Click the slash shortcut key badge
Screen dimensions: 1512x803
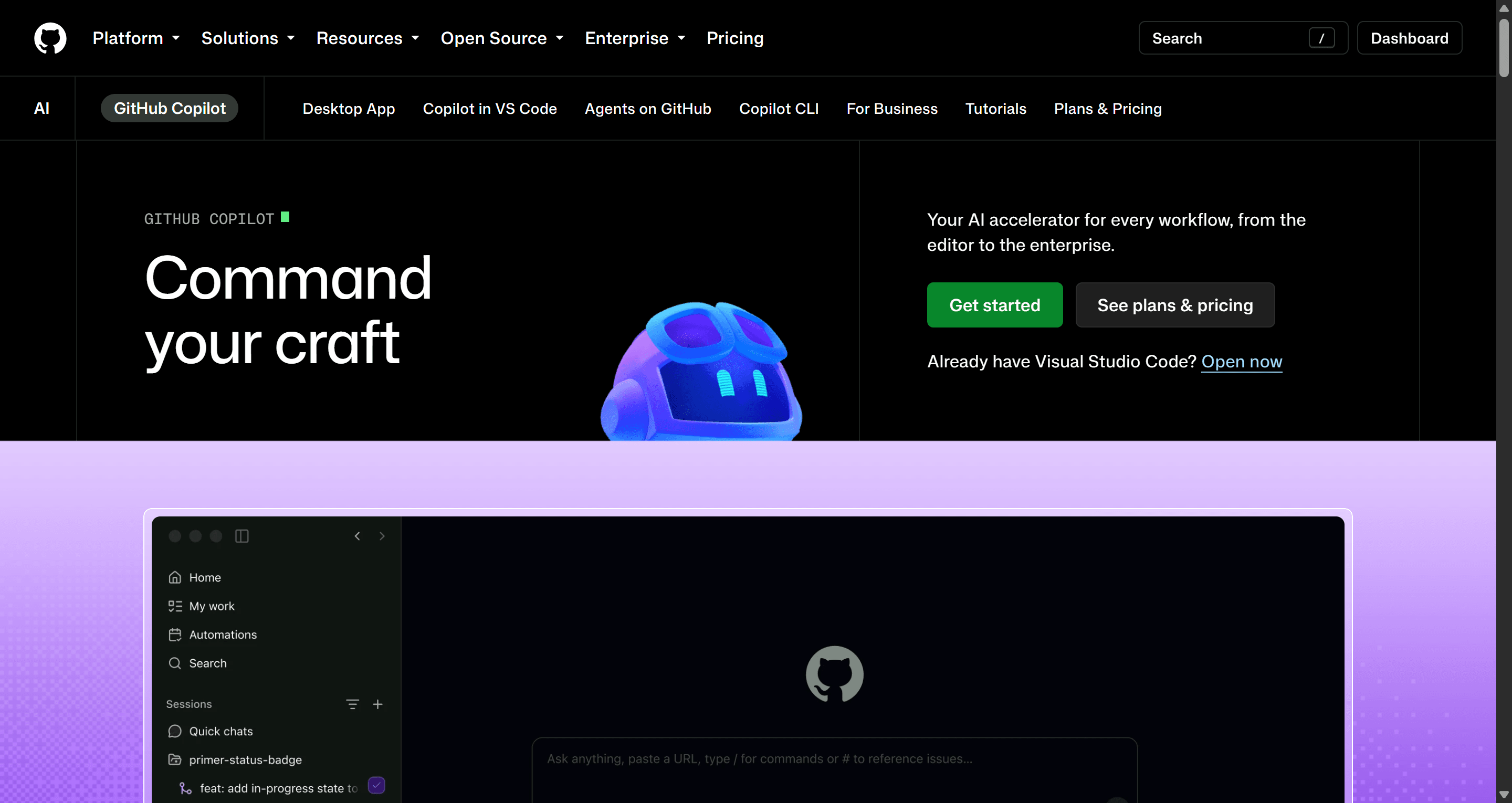click(x=1322, y=38)
